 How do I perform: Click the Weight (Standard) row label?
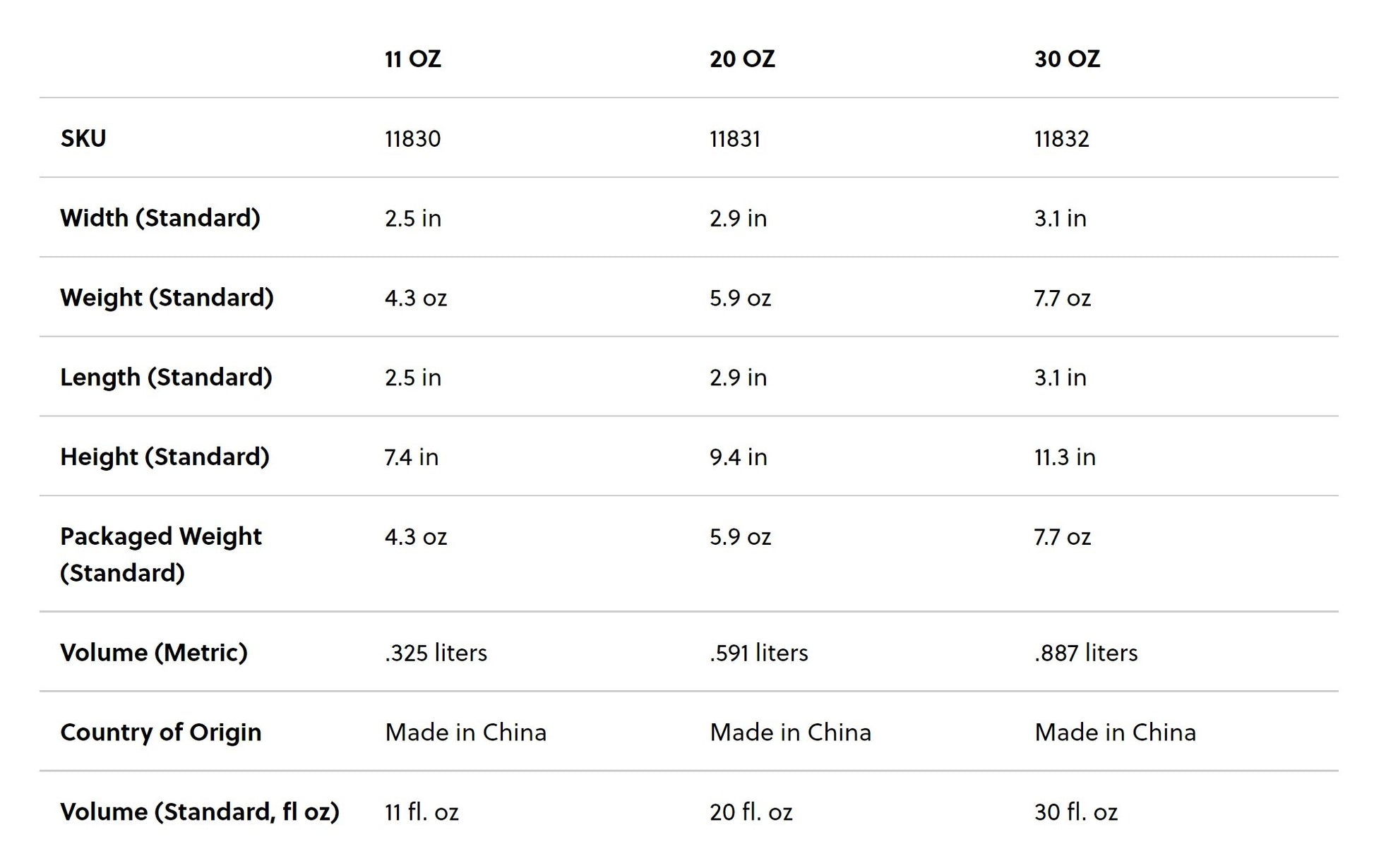click(167, 298)
